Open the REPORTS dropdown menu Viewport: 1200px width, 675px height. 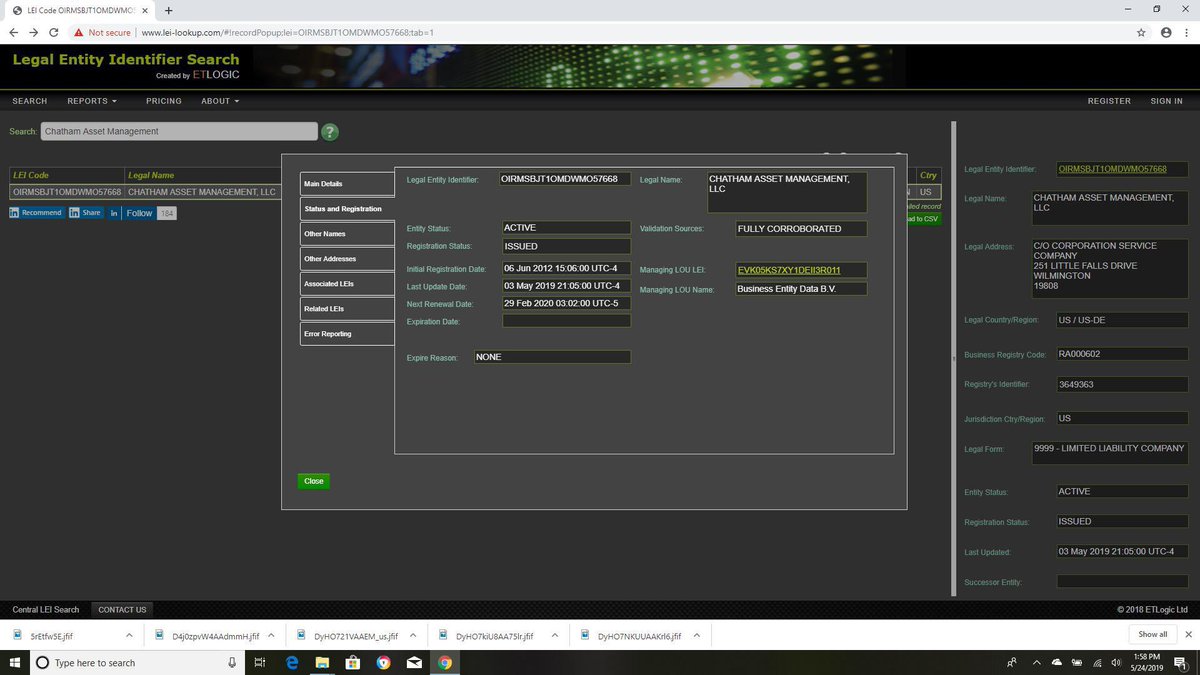click(x=92, y=101)
